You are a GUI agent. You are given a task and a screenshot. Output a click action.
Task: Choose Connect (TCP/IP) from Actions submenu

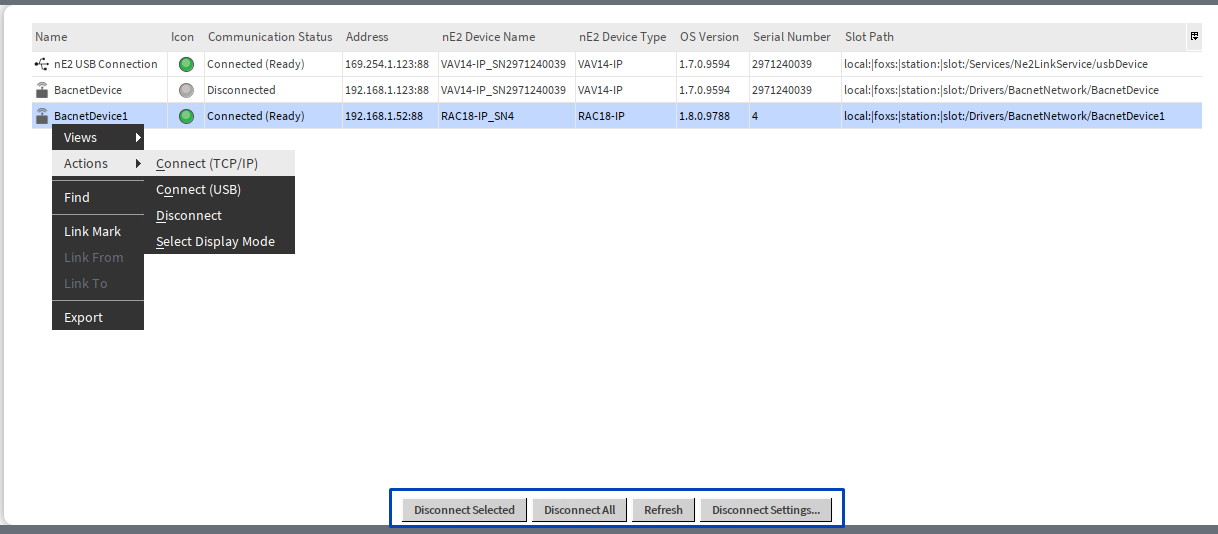pos(207,163)
